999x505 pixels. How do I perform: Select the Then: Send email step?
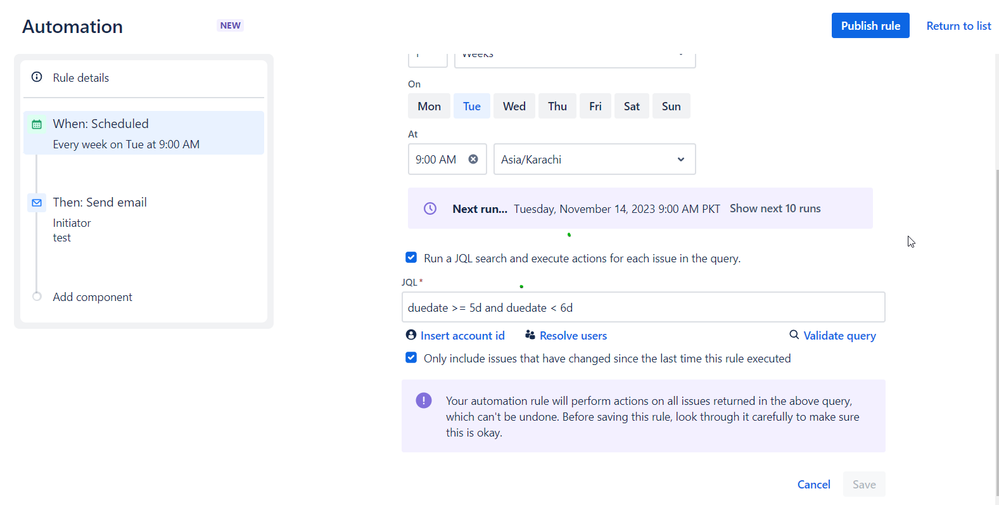[144, 219]
